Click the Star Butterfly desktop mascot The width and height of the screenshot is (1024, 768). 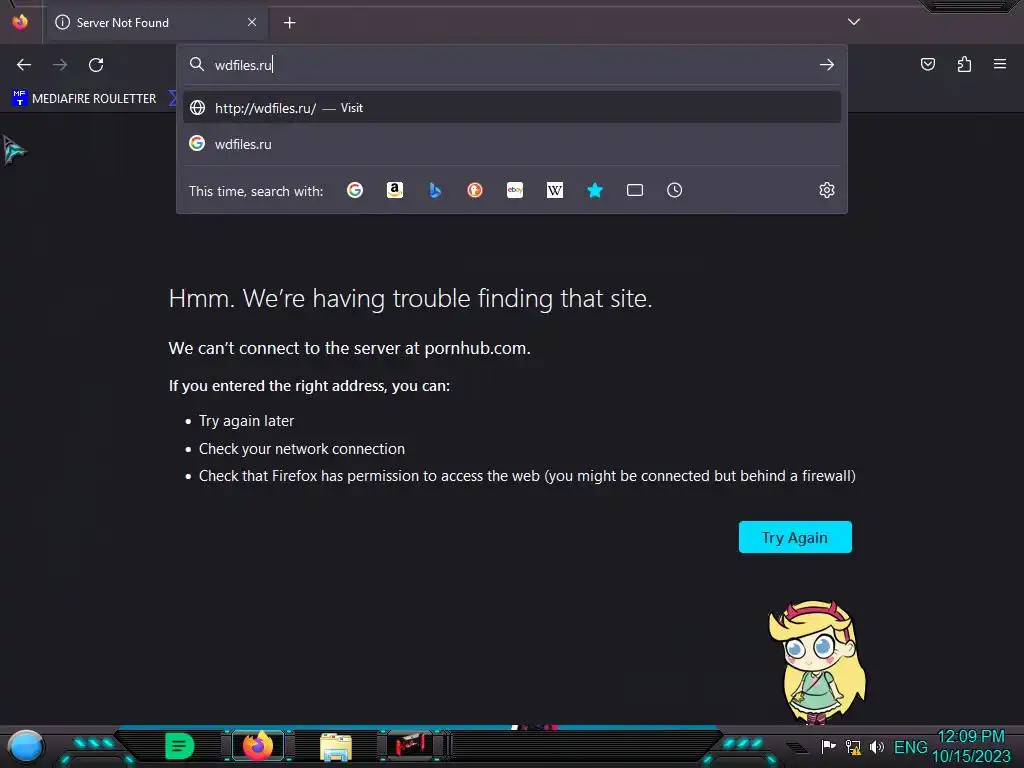coord(817,661)
